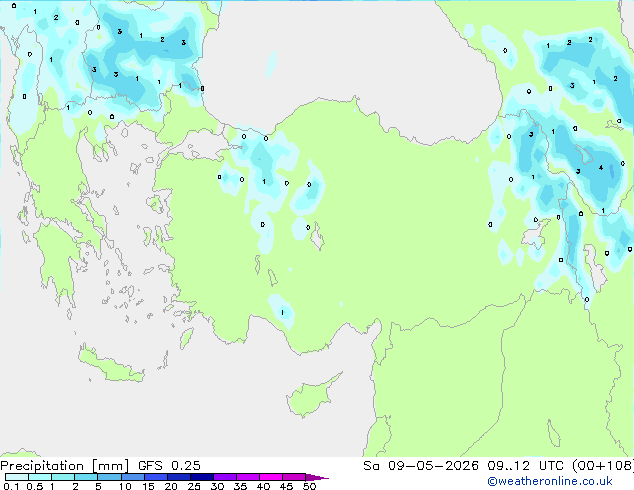Click the '15' legend scale label
Viewport: 634px width, 490px height.
click(148, 486)
